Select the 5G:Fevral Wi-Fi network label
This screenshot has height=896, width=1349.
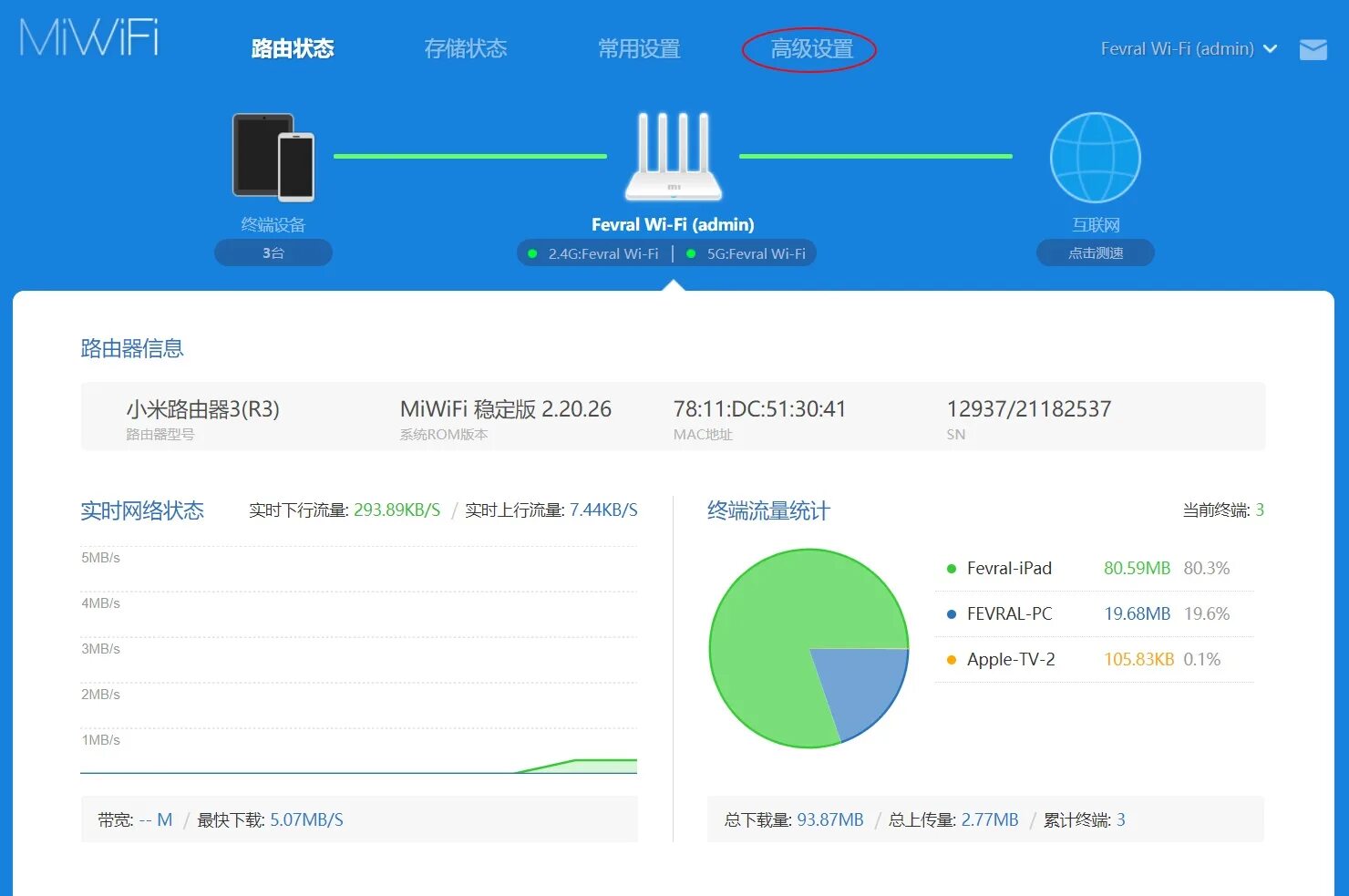[x=757, y=253]
